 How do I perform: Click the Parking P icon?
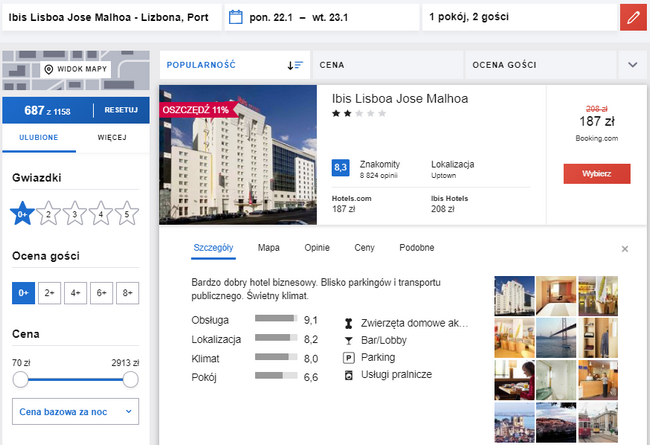pos(349,357)
